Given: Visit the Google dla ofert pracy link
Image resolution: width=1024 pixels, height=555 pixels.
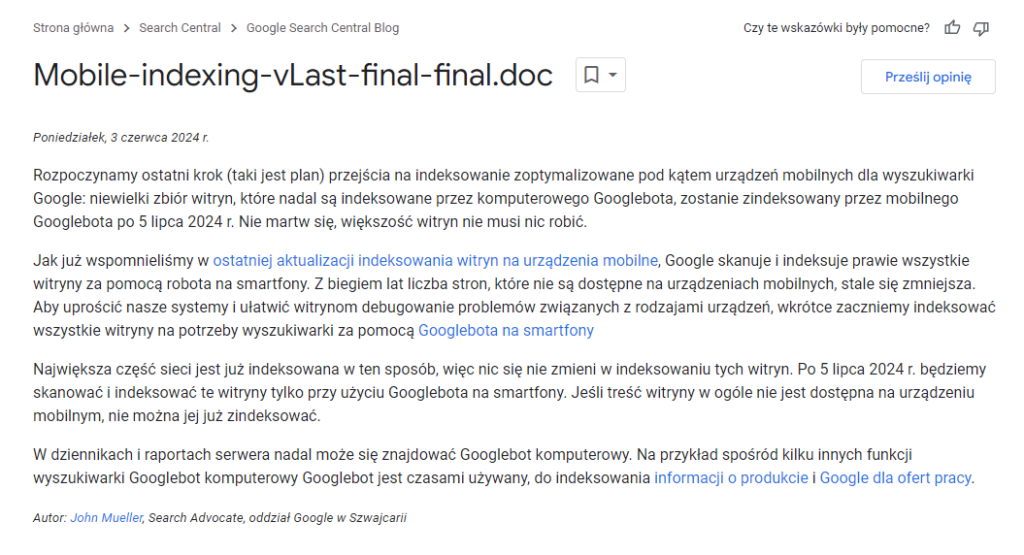Looking at the screenshot, I should pos(895,478).
